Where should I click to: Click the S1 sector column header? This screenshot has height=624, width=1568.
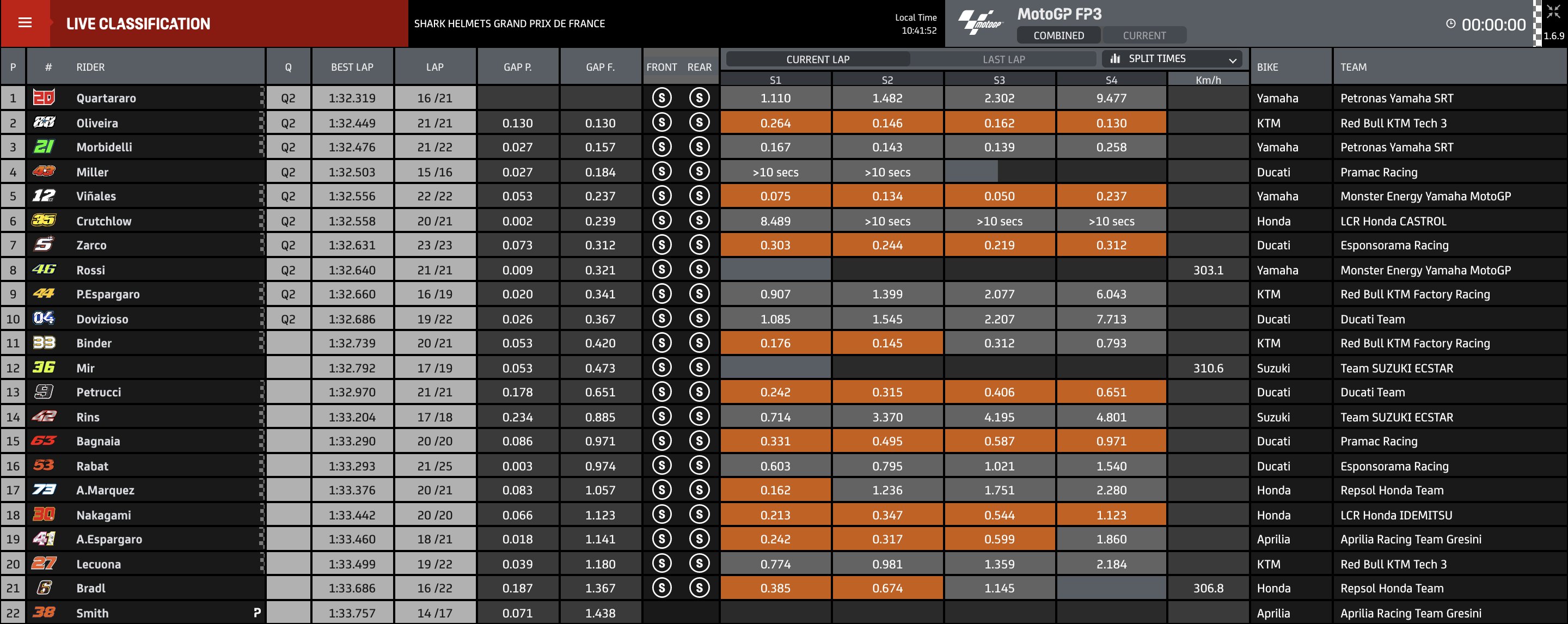775,79
